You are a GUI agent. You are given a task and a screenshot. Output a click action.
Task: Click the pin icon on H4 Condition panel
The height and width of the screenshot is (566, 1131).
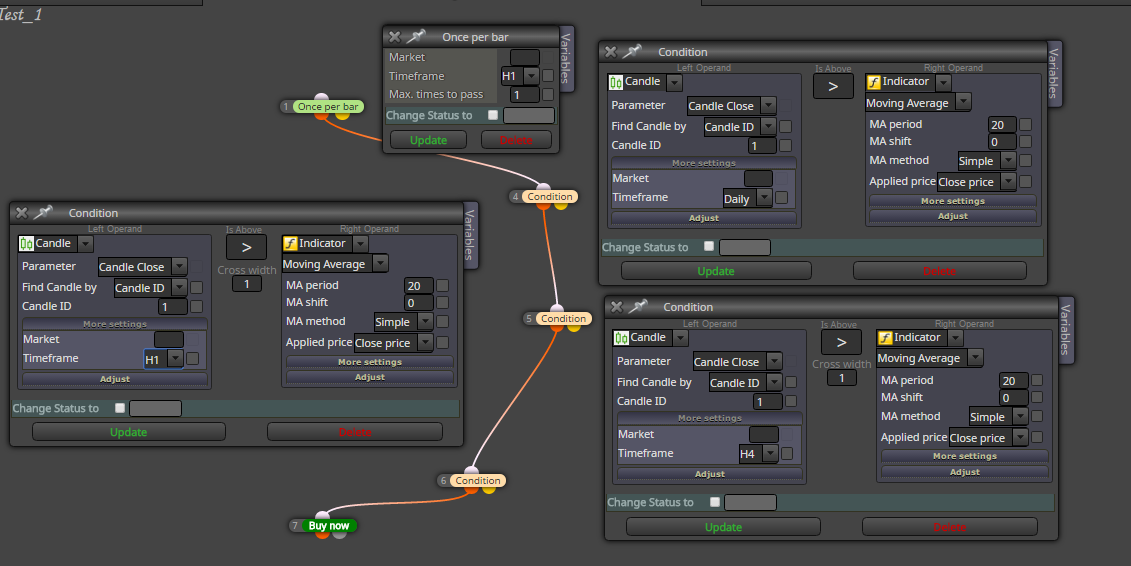[x=638, y=306]
